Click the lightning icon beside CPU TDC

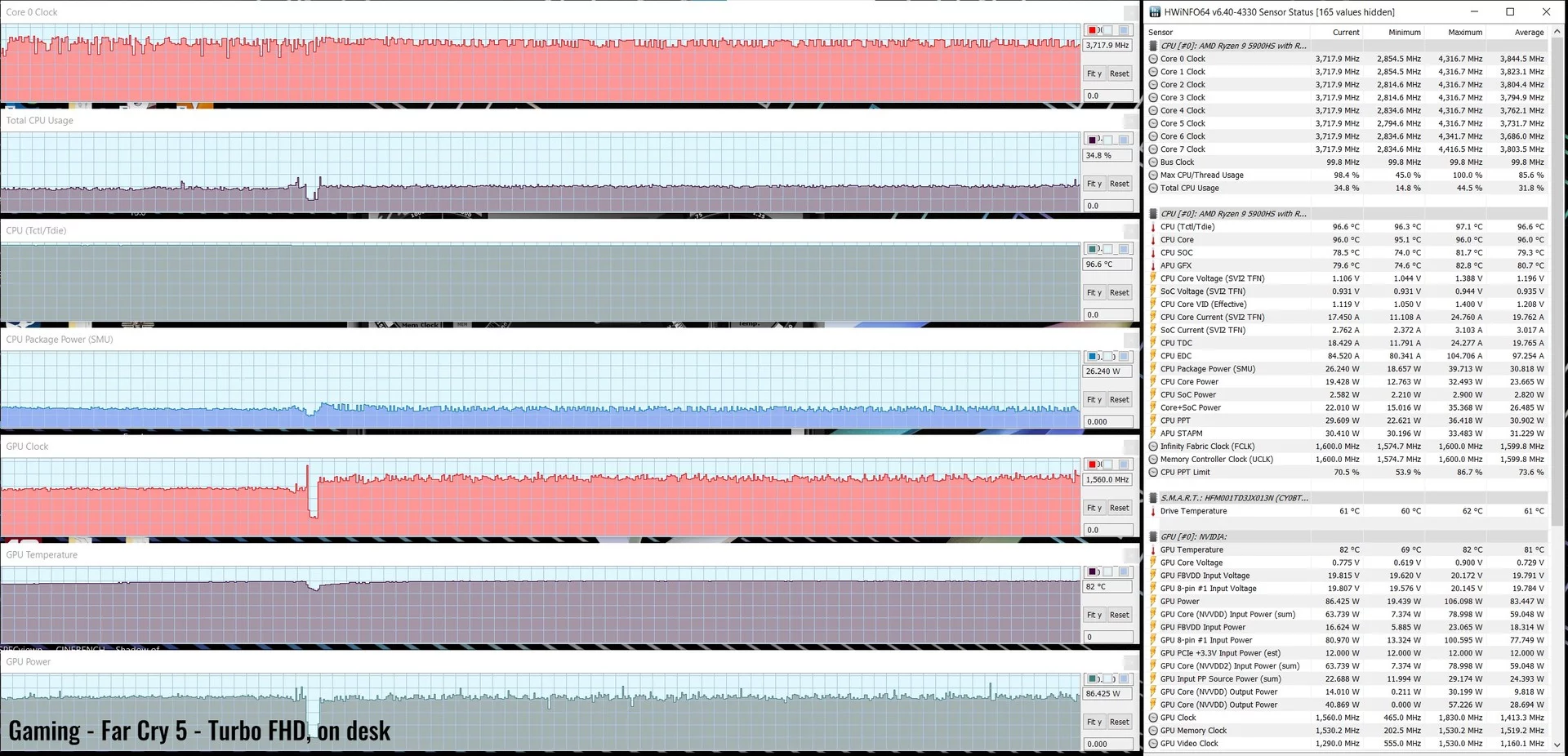[x=1153, y=343]
